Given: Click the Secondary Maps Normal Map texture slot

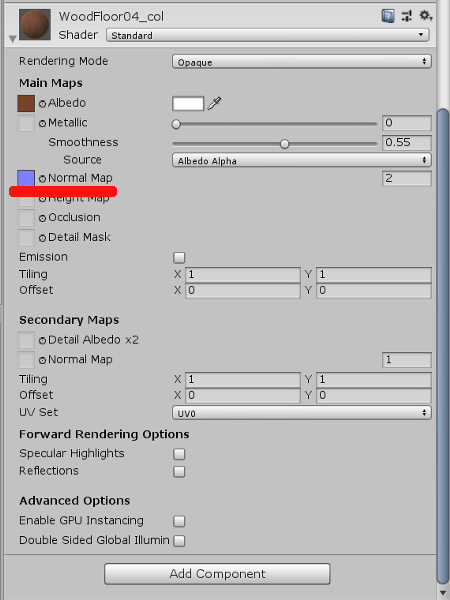Looking at the screenshot, I should 26,360.
